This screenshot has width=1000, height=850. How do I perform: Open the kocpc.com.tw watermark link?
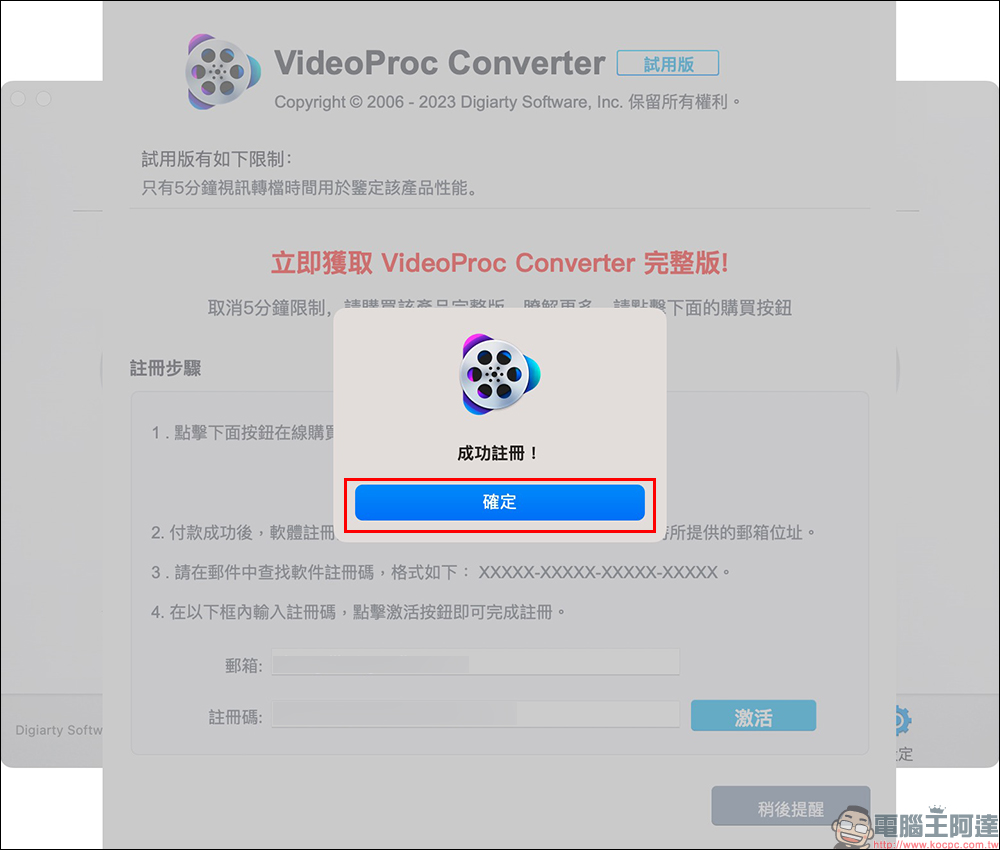[936, 844]
